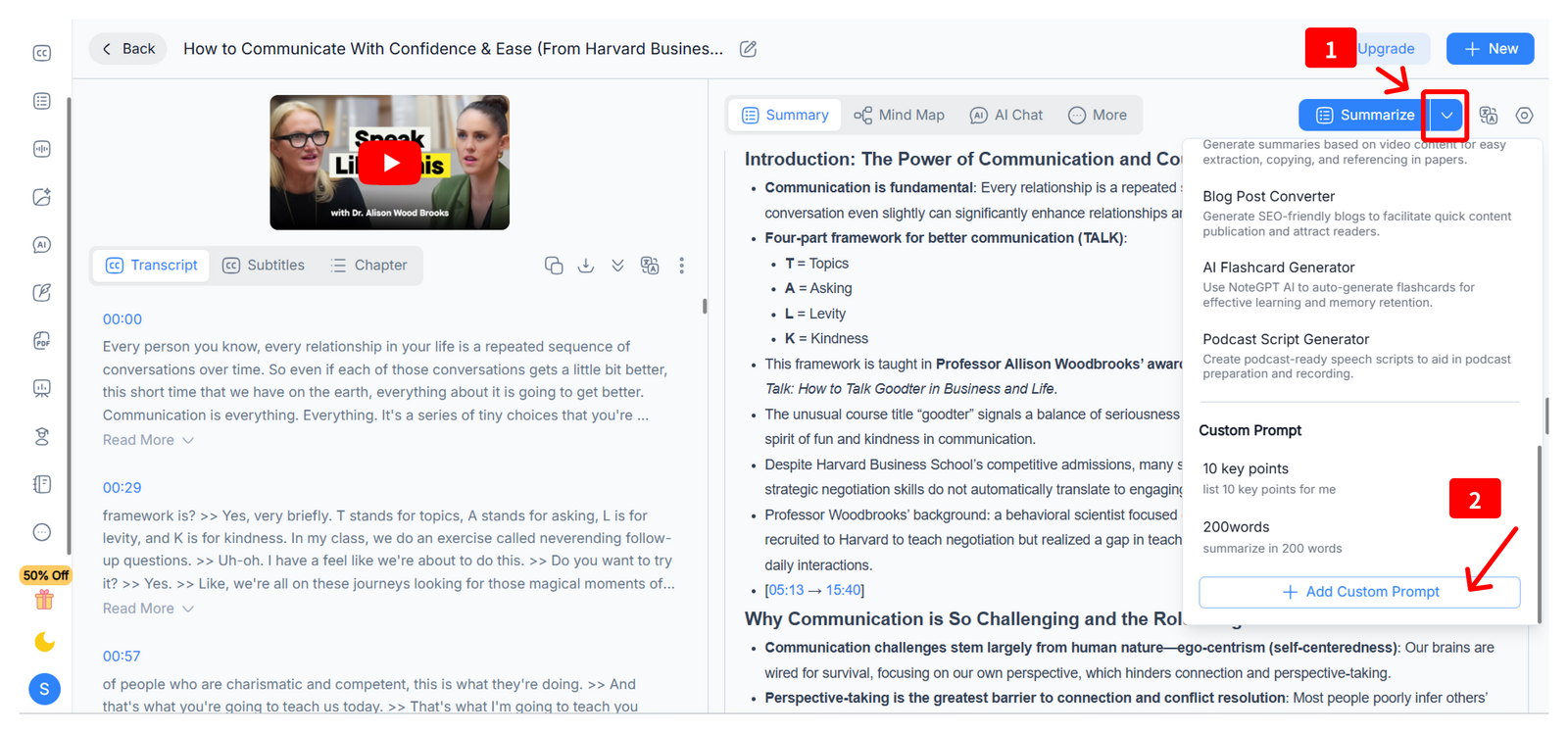Expand Read More under 00:29 transcript
This screenshot has height=733, width=1568.
148,609
